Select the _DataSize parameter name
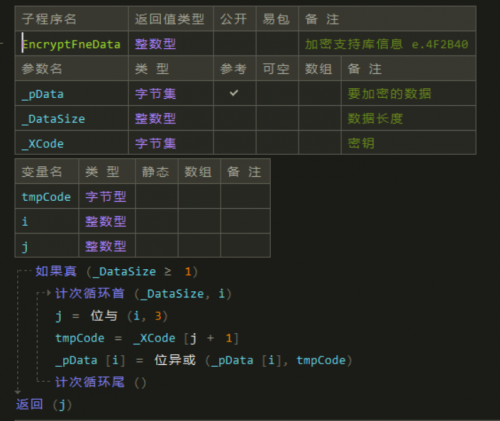Viewport: 500px width, 421px height. point(53,119)
